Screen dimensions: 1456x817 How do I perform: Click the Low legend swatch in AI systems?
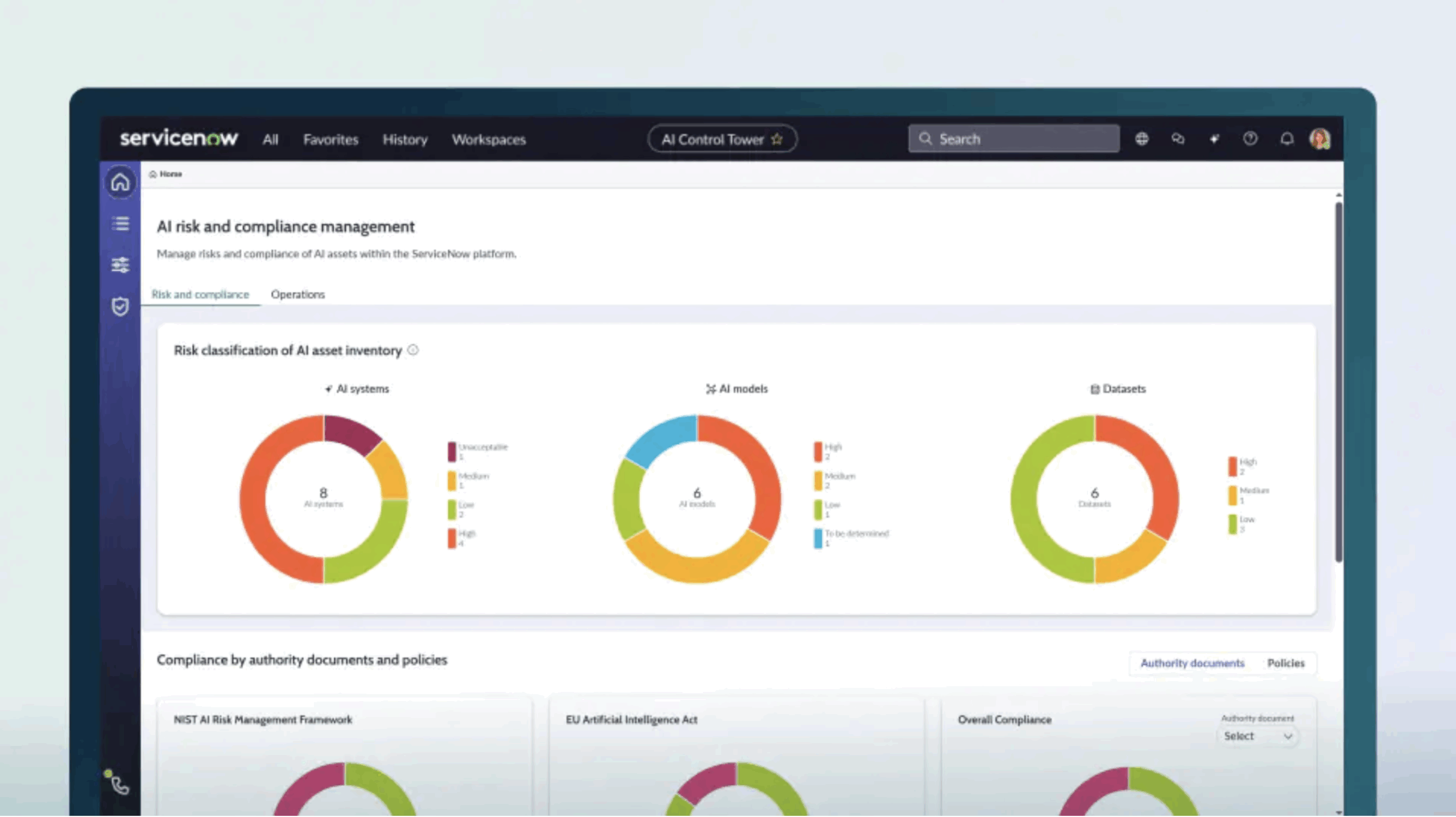pos(452,509)
